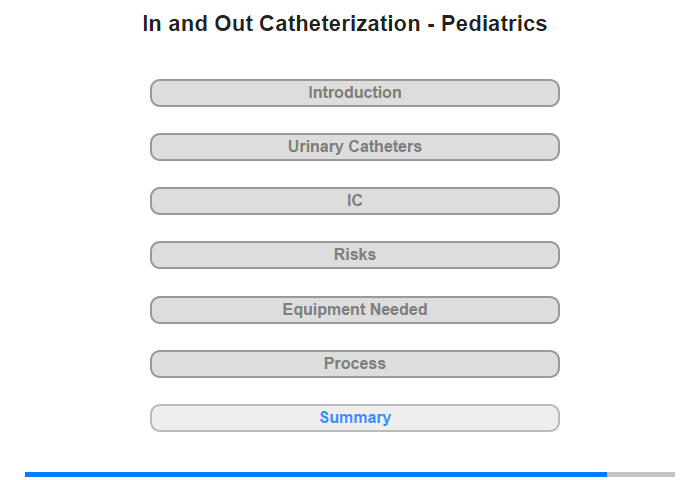This screenshot has height=480, width=700.
Task: Choose Urinary Catheters from the menu
Action: 354,147
